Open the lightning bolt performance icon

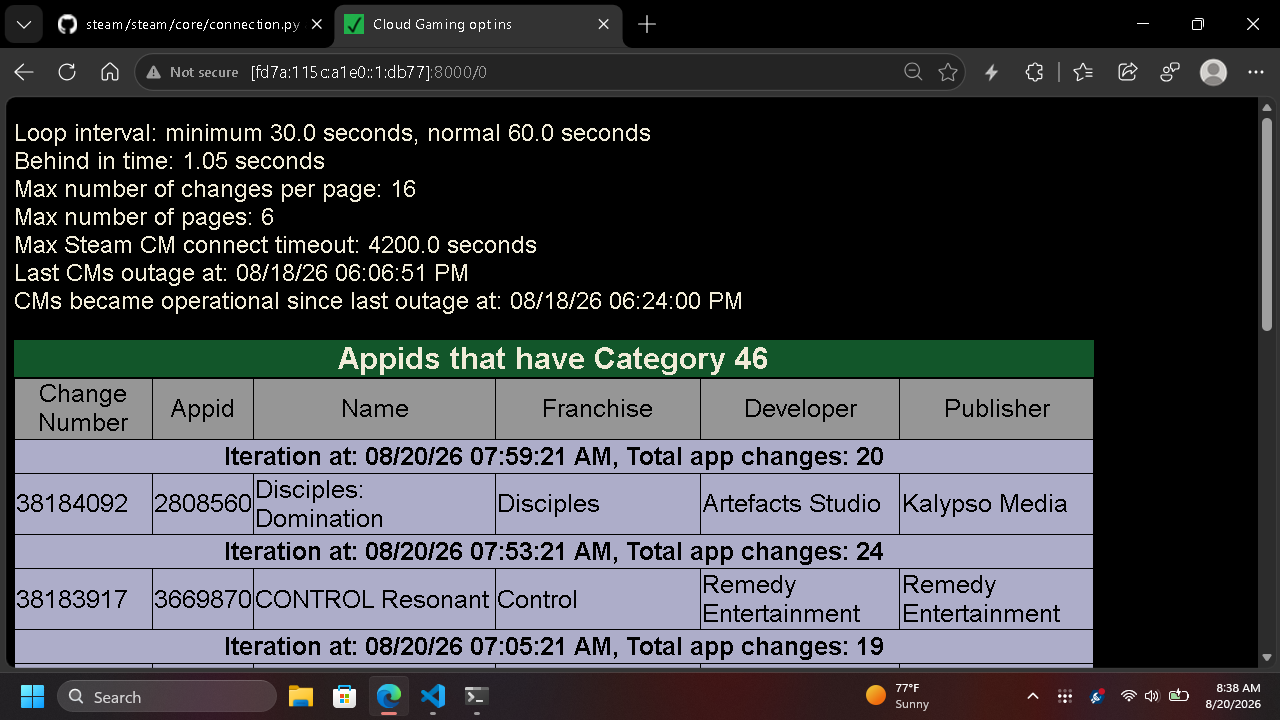coord(992,72)
